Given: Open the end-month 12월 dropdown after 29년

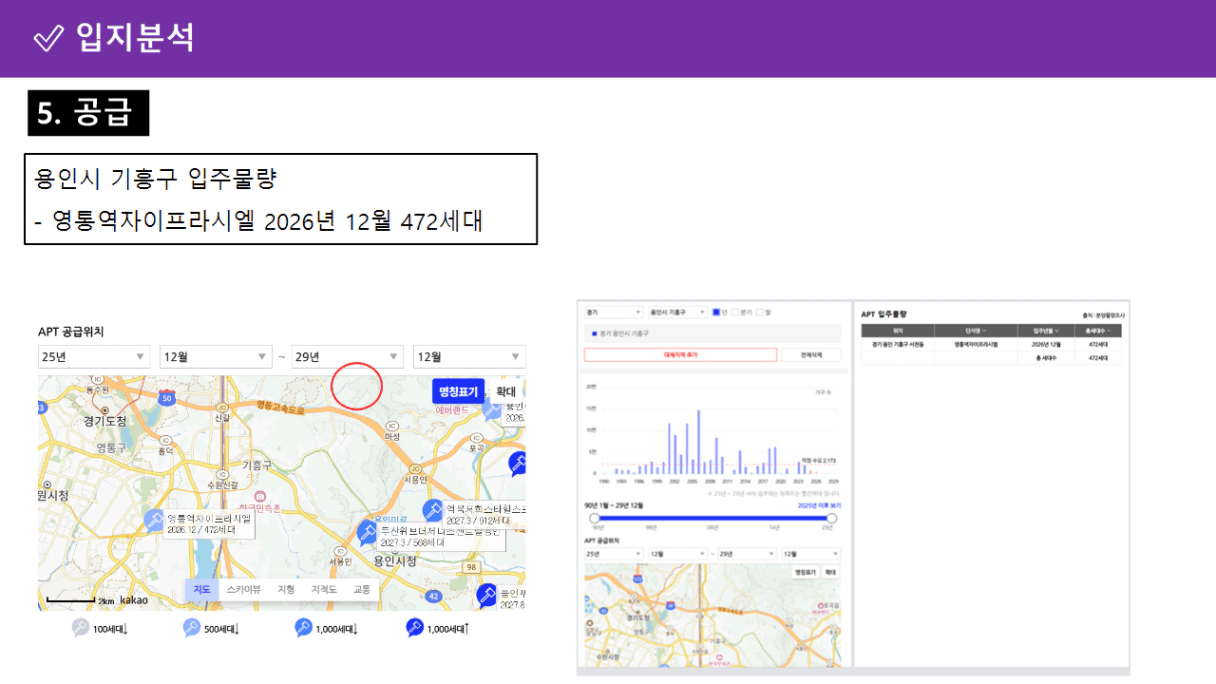Looking at the screenshot, I should (469, 357).
